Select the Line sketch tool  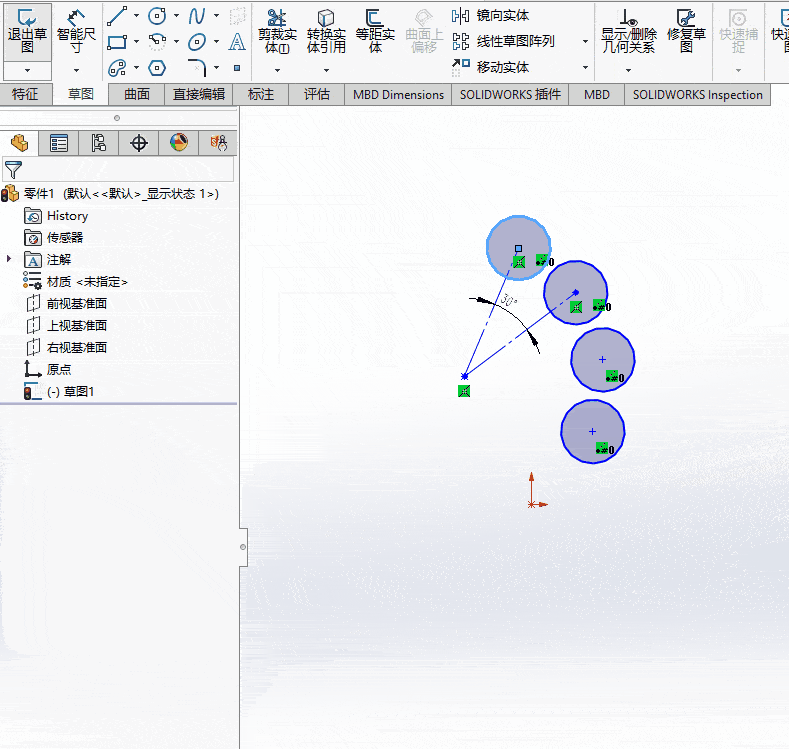pos(117,16)
